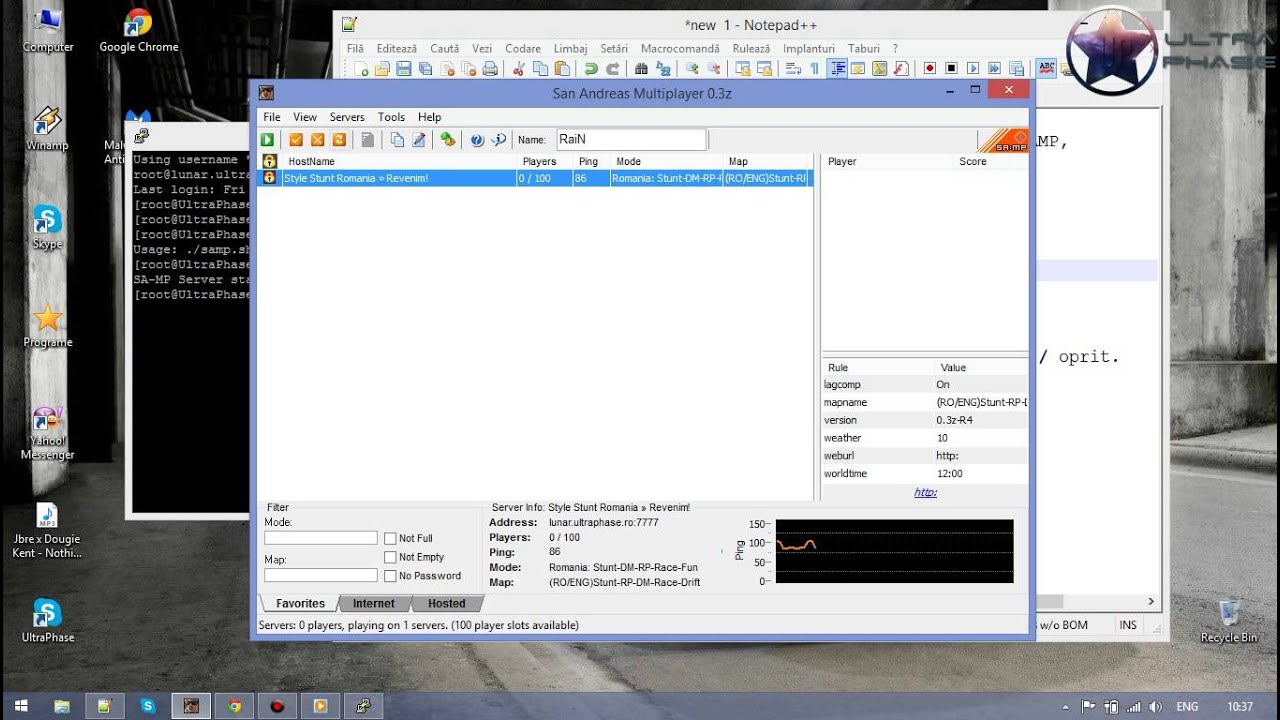This screenshot has height=720, width=1280.
Task: Click Delete Server orange X icon
Action: pos(317,140)
